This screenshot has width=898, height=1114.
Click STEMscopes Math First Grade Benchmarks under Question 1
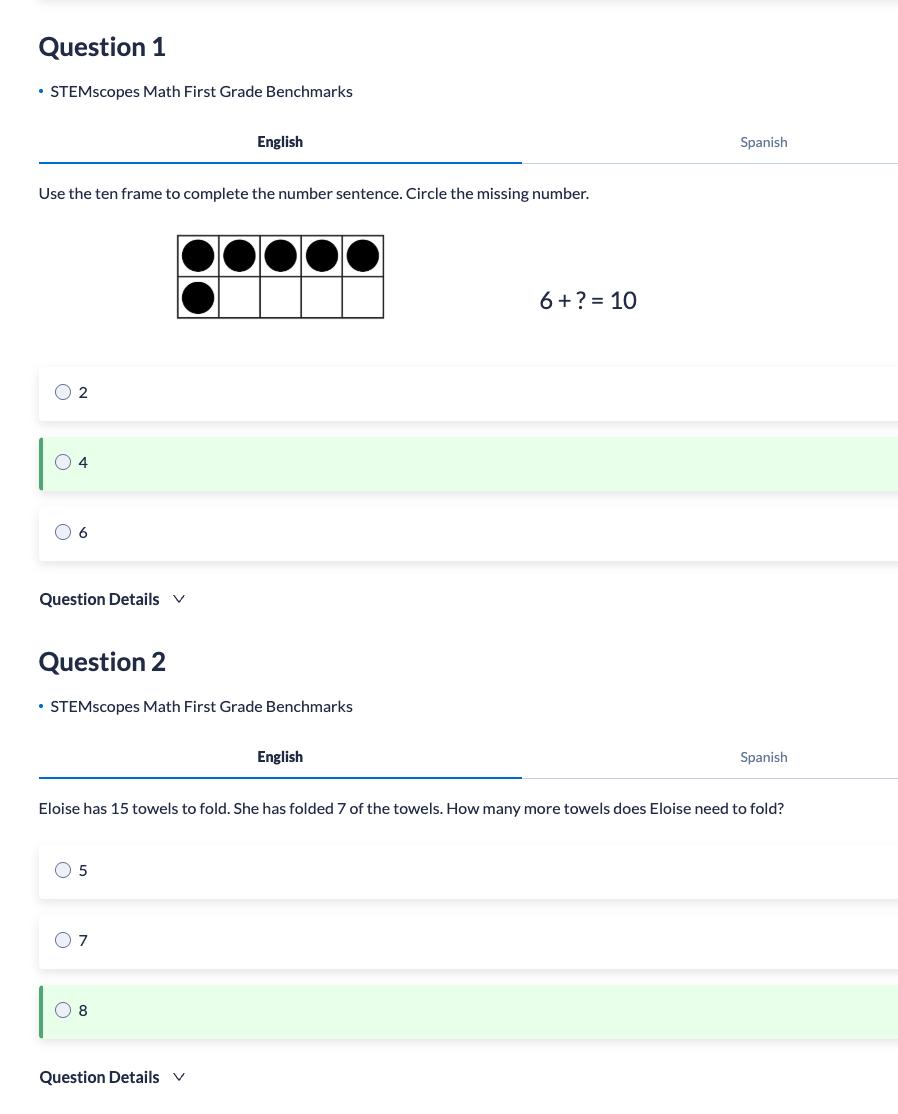(201, 92)
